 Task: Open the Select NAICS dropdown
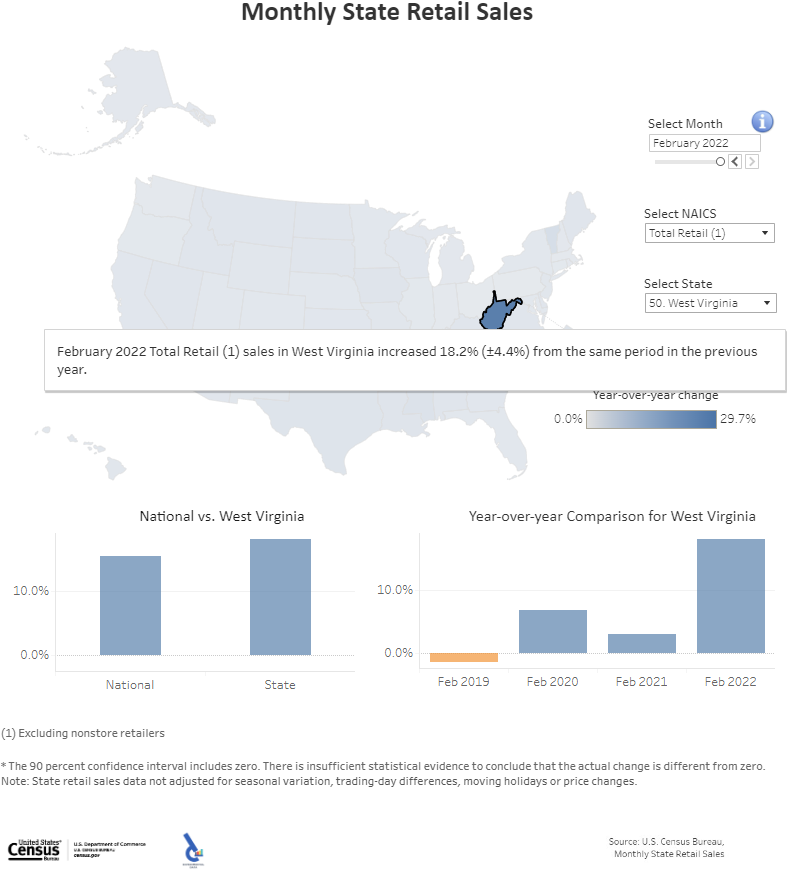coord(709,232)
